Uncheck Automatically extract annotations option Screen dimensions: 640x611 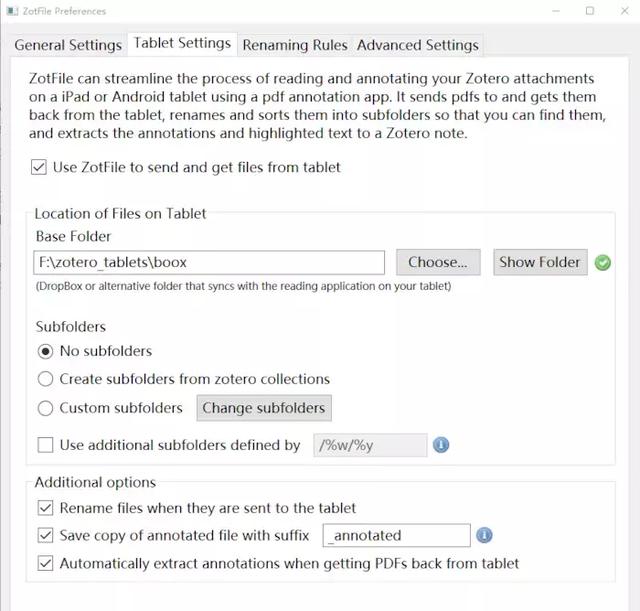(45, 563)
